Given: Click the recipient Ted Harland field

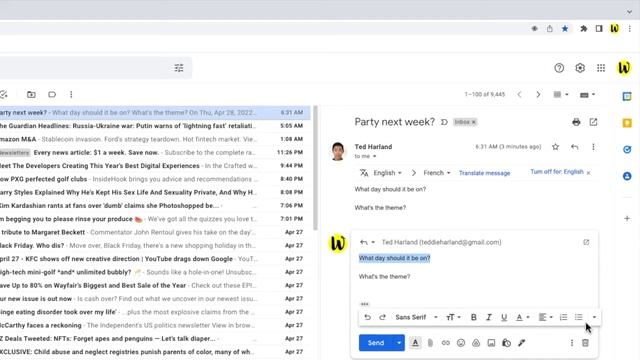Looking at the screenshot, I should [441, 242].
